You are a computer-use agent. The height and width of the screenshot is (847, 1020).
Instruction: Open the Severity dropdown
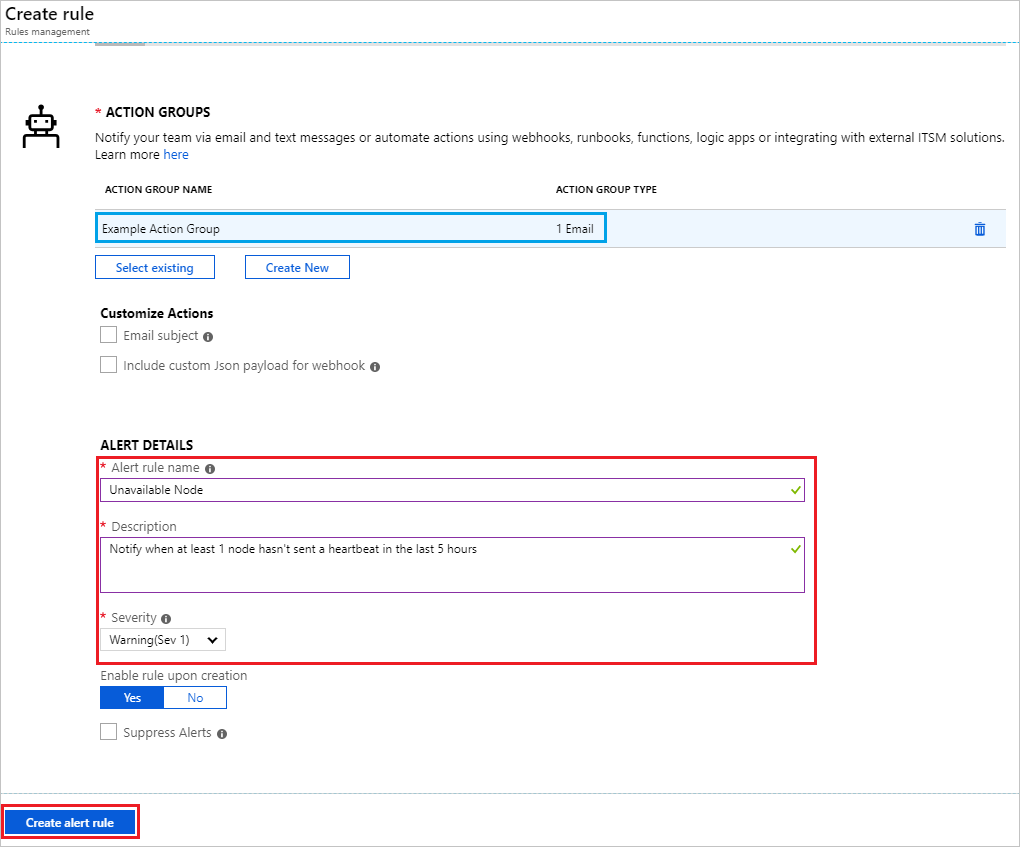(163, 639)
